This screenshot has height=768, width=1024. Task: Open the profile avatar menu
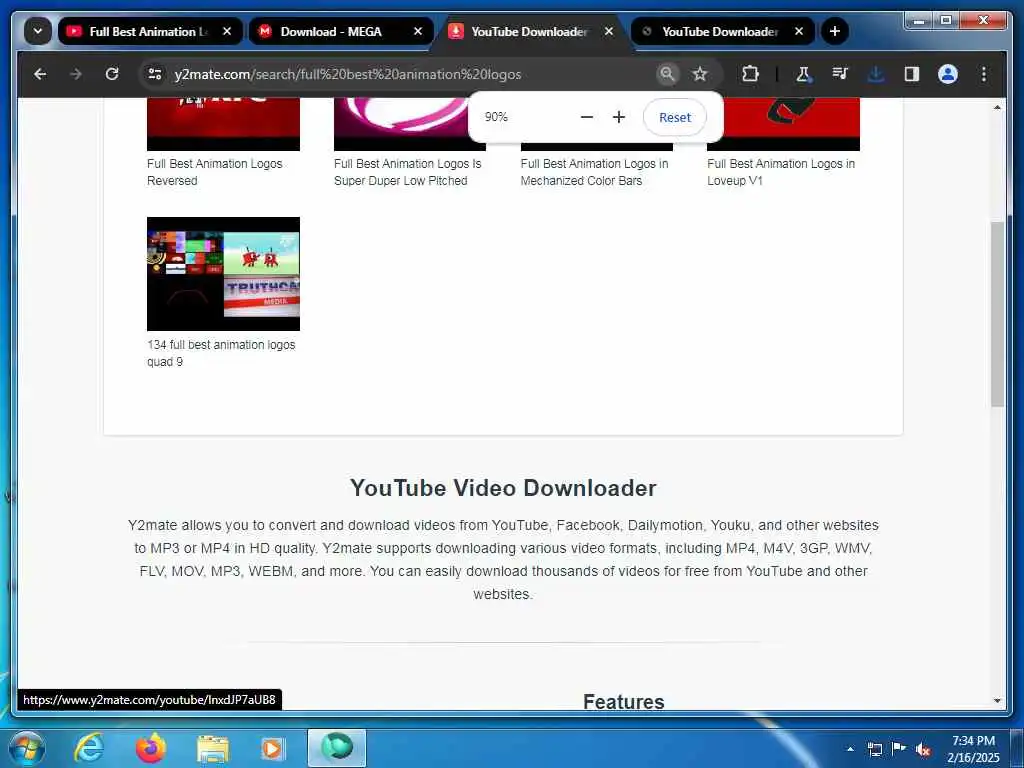948,74
